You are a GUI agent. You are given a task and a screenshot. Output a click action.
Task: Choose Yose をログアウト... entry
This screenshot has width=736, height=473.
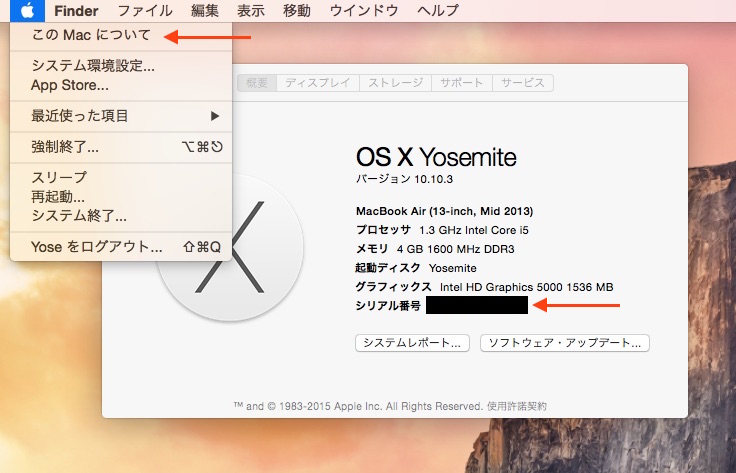point(121,246)
